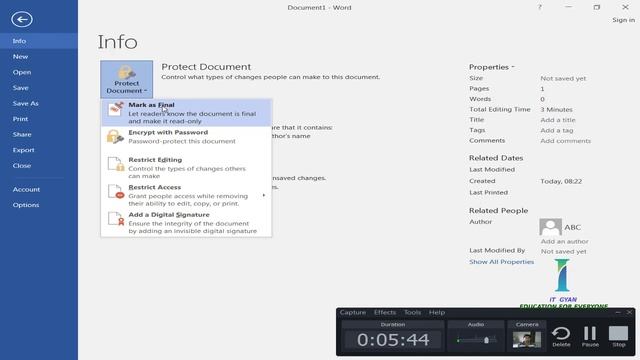Restore down the Word window
Viewport: 640px width, 360px height.
click(597, 7)
